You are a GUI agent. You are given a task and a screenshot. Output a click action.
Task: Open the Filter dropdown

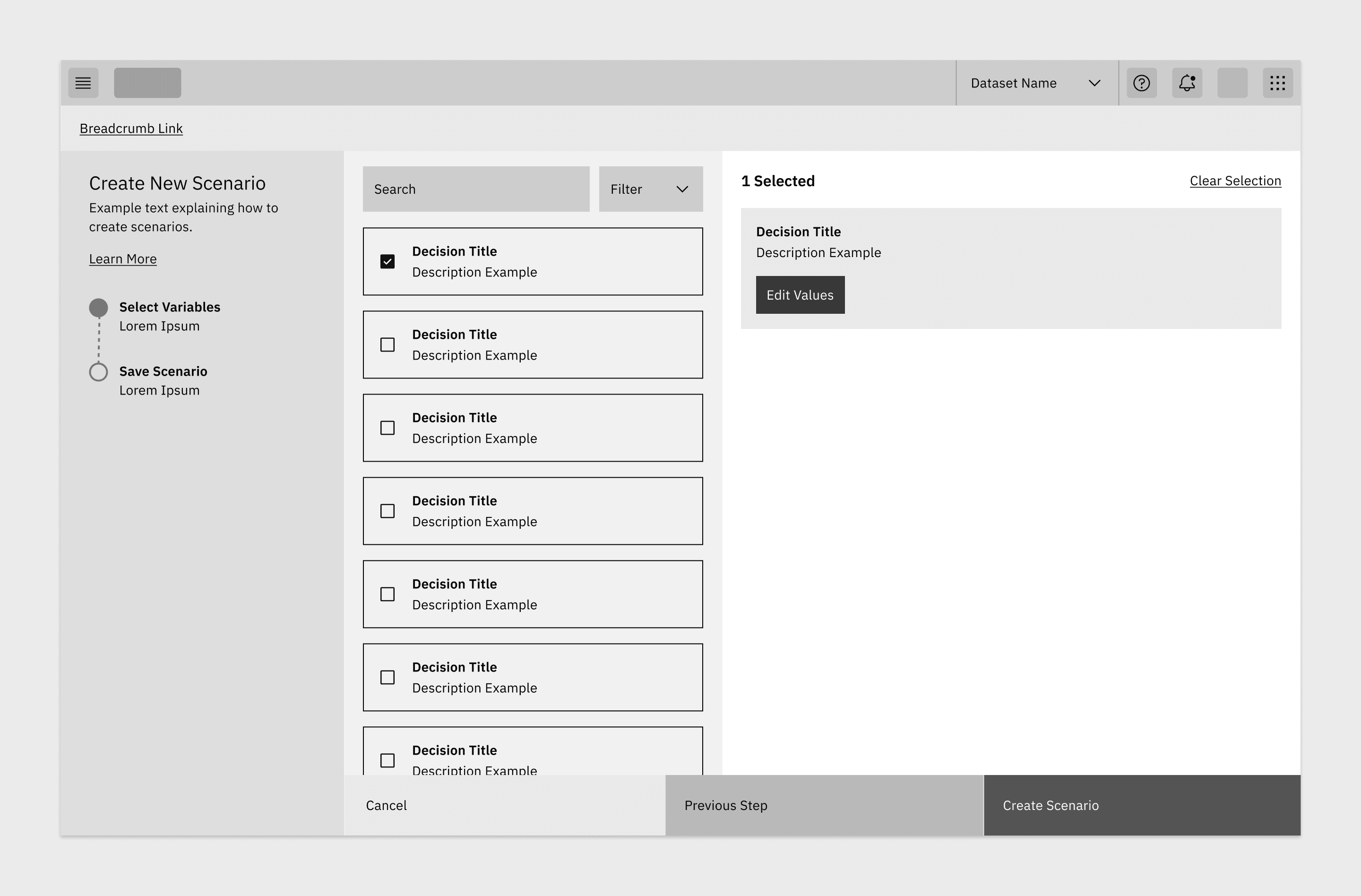click(650, 189)
